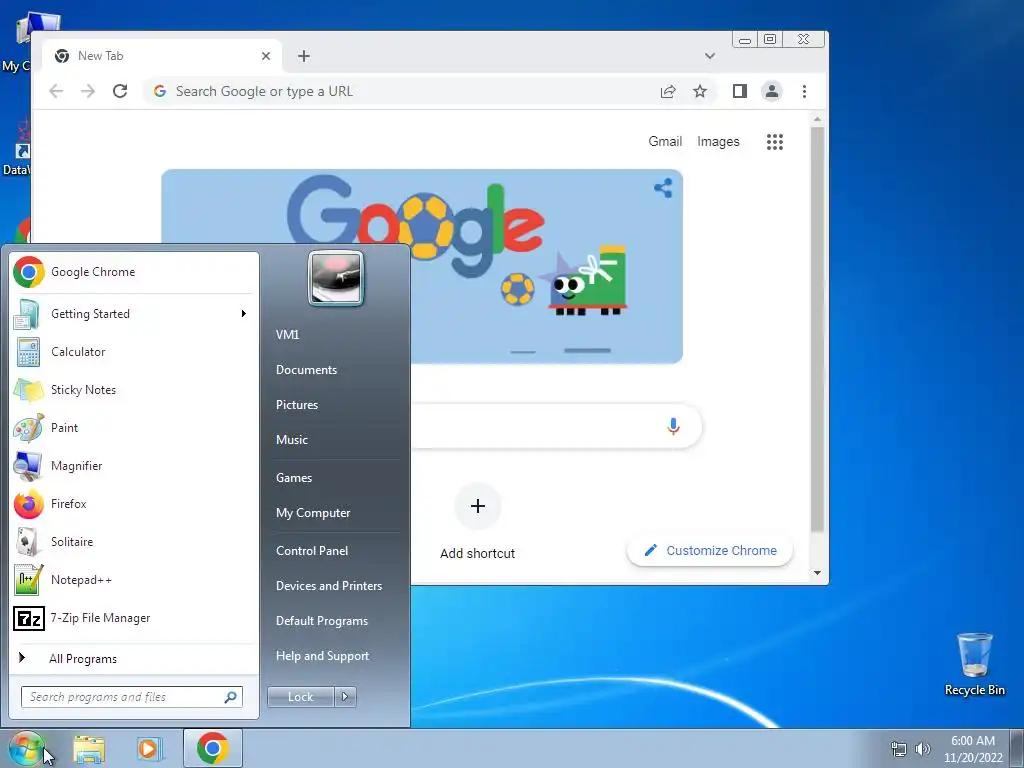Open Sticky Notes program icon
This screenshot has height=768, width=1024.
click(x=29, y=390)
